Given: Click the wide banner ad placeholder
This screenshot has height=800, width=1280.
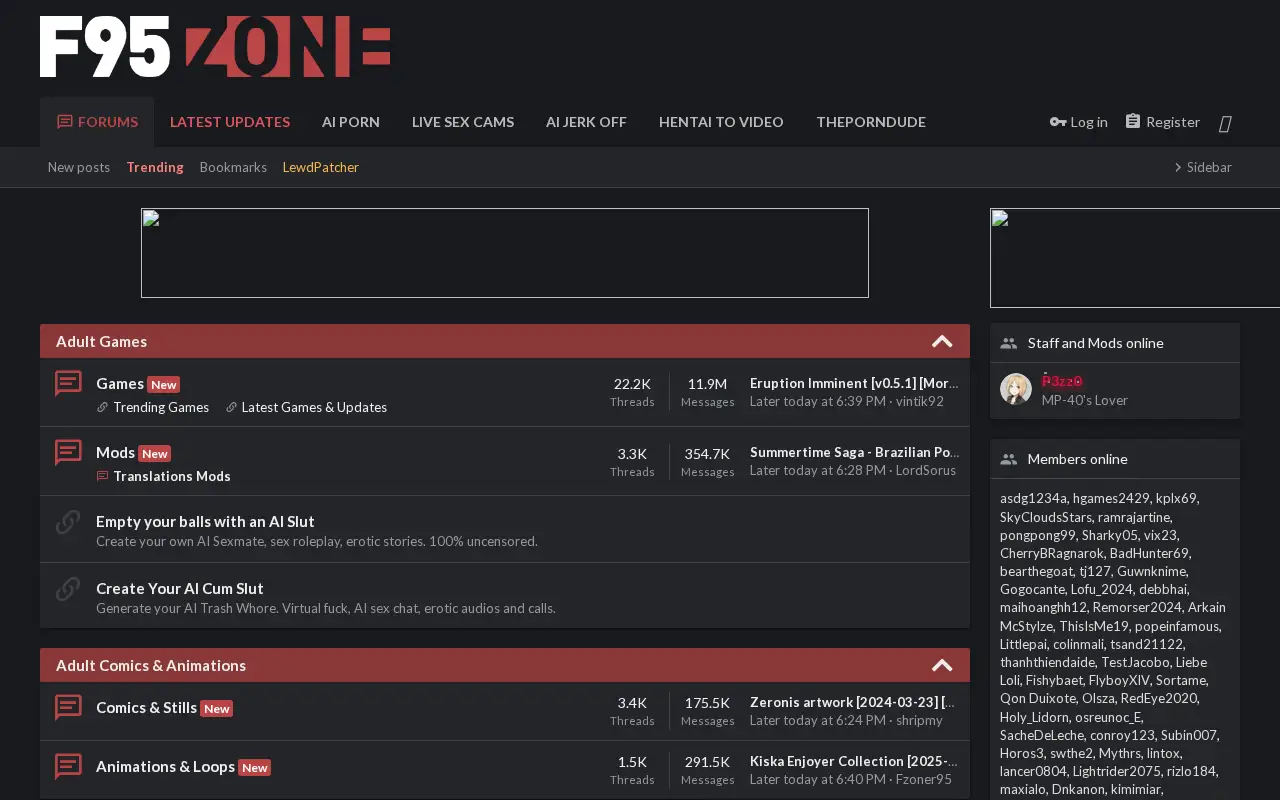Looking at the screenshot, I should pyautogui.click(x=505, y=253).
